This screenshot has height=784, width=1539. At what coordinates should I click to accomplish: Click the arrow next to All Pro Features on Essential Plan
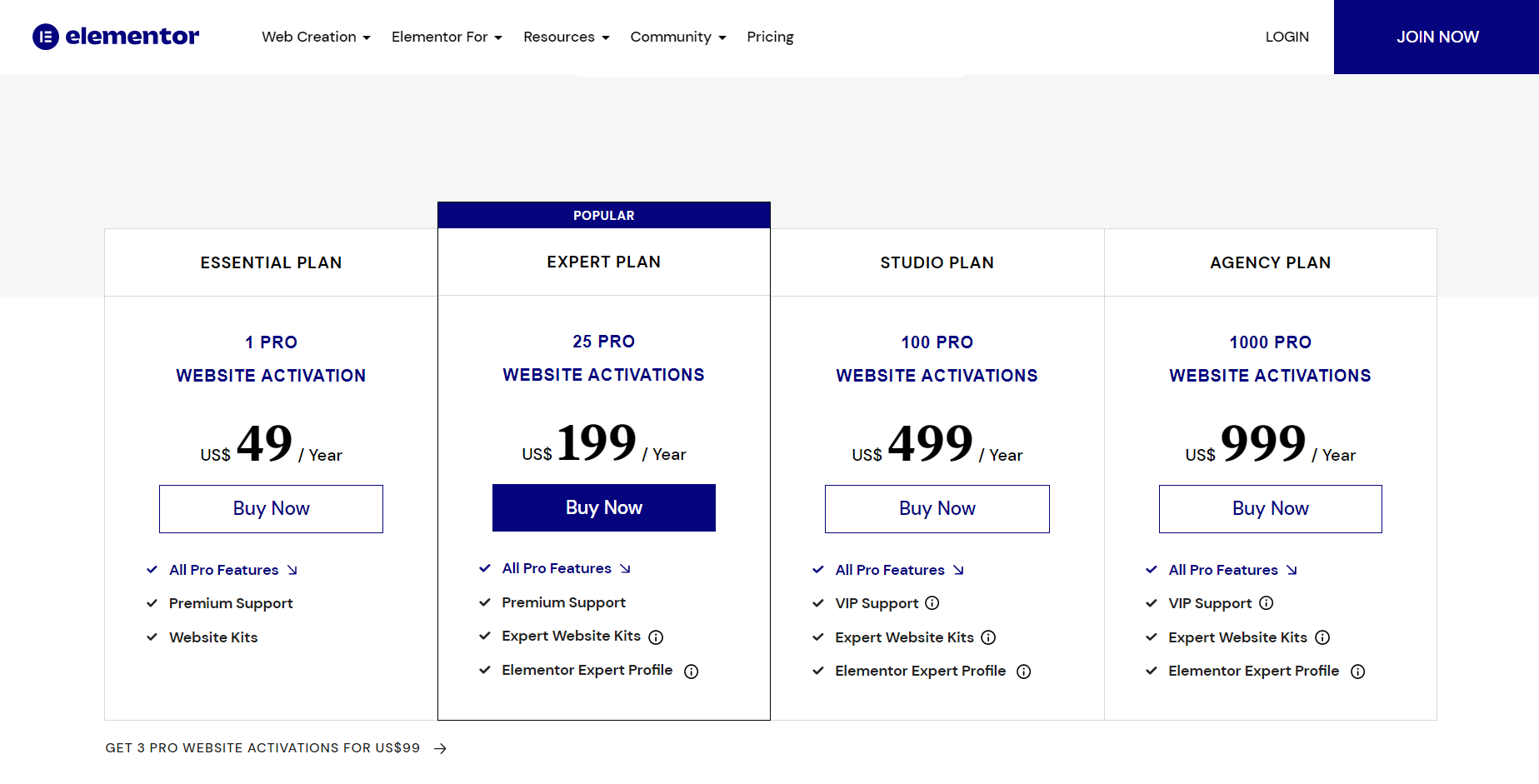coord(292,569)
